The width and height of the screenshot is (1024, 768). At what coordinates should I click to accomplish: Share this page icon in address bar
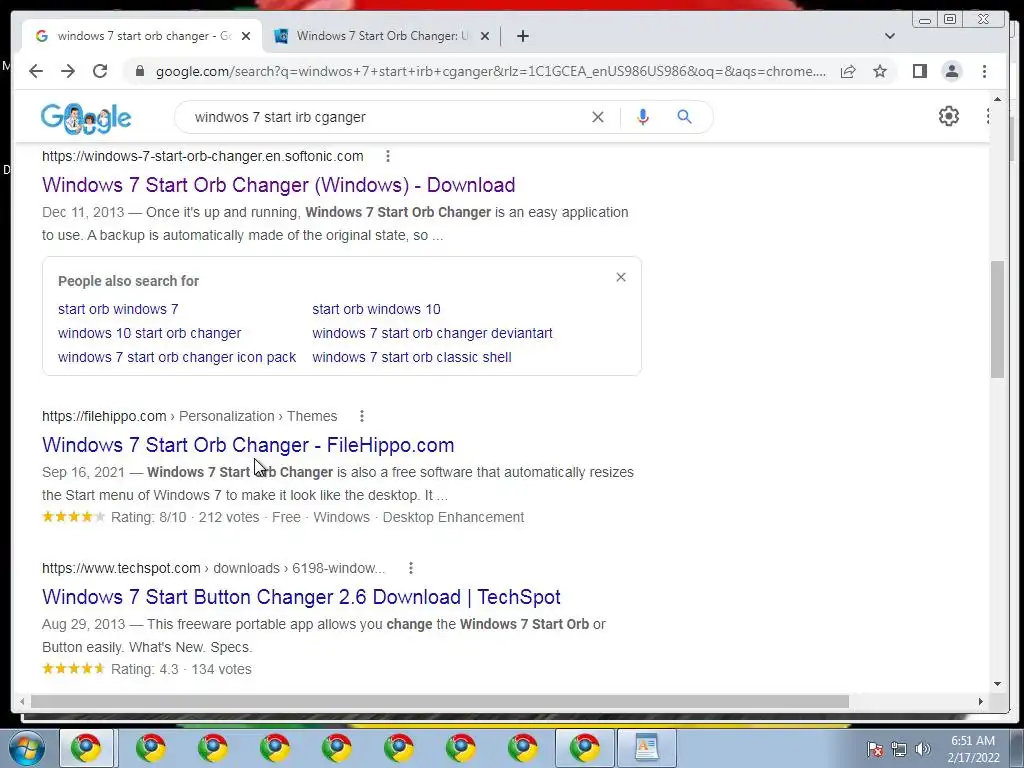(x=848, y=71)
